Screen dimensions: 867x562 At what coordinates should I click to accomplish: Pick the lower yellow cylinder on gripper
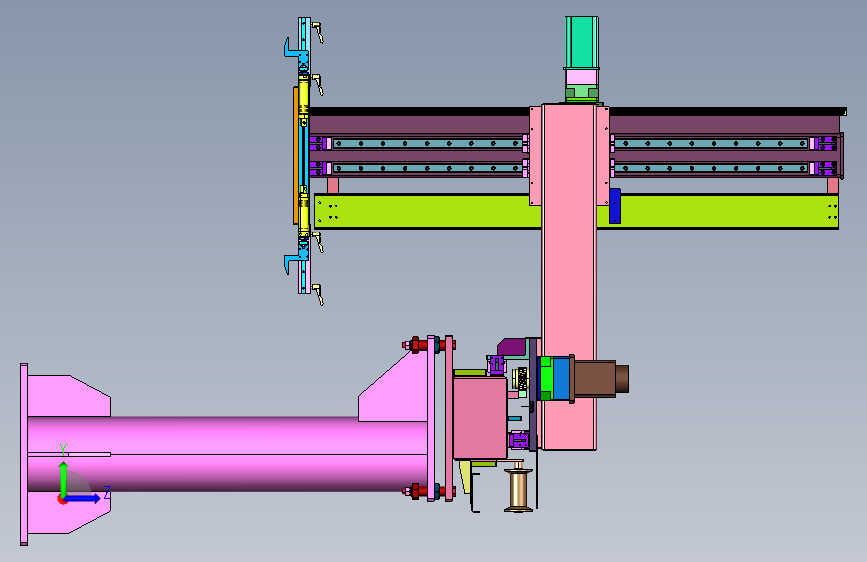pyautogui.click(x=304, y=213)
